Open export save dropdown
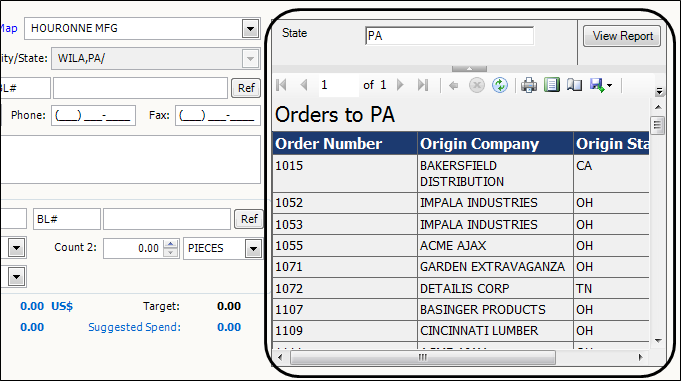Image resolution: width=681 pixels, height=381 pixels. pos(601,85)
